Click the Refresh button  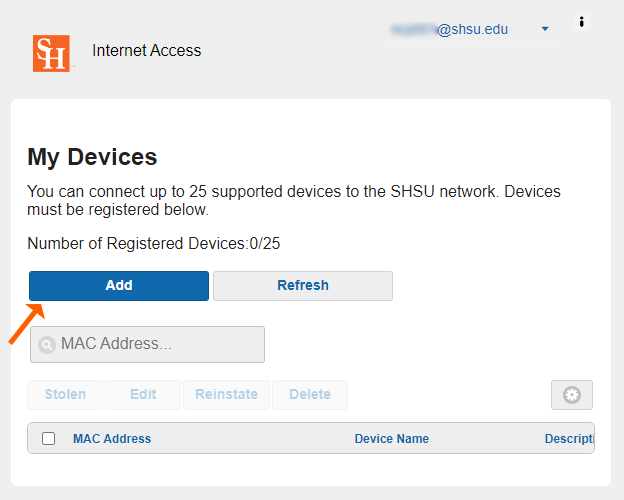[302, 285]
